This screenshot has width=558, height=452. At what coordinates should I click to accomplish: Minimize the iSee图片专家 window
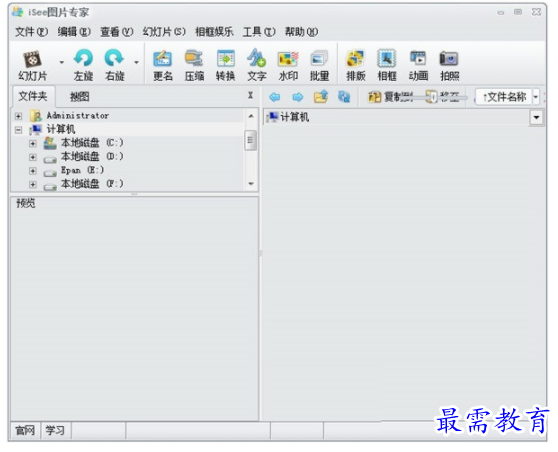501,13
